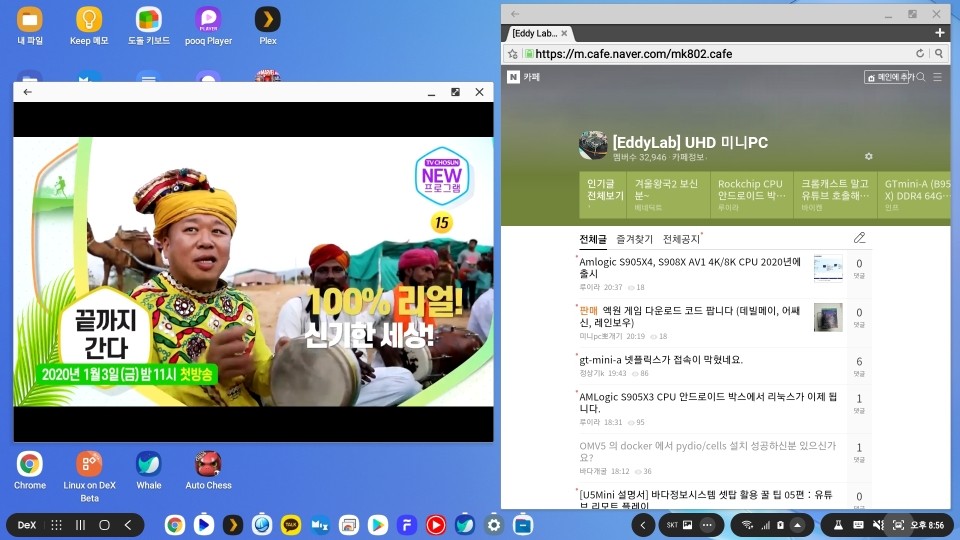Click the screen capture icon in tray

tap(898, 525)
